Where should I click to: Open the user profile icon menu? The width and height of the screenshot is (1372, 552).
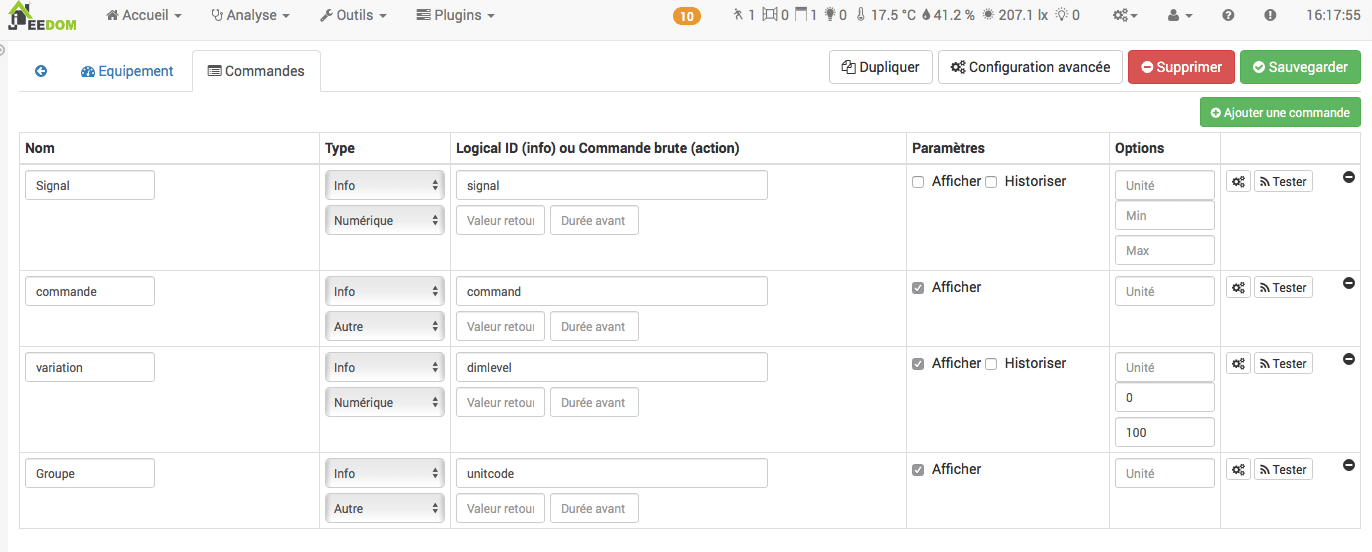[1180, 16]
